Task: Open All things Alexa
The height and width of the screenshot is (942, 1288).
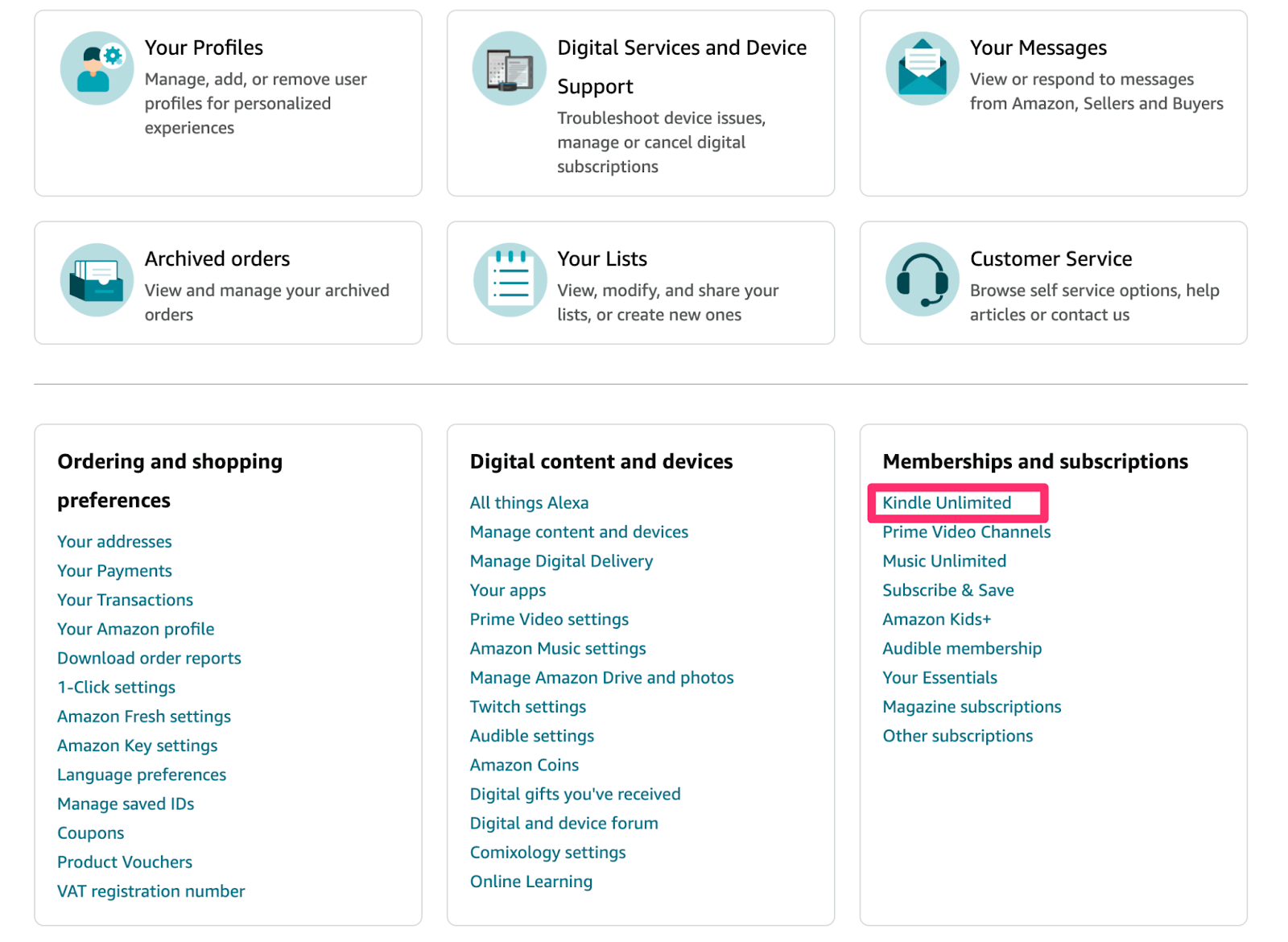Action: [x=529, y=502]
